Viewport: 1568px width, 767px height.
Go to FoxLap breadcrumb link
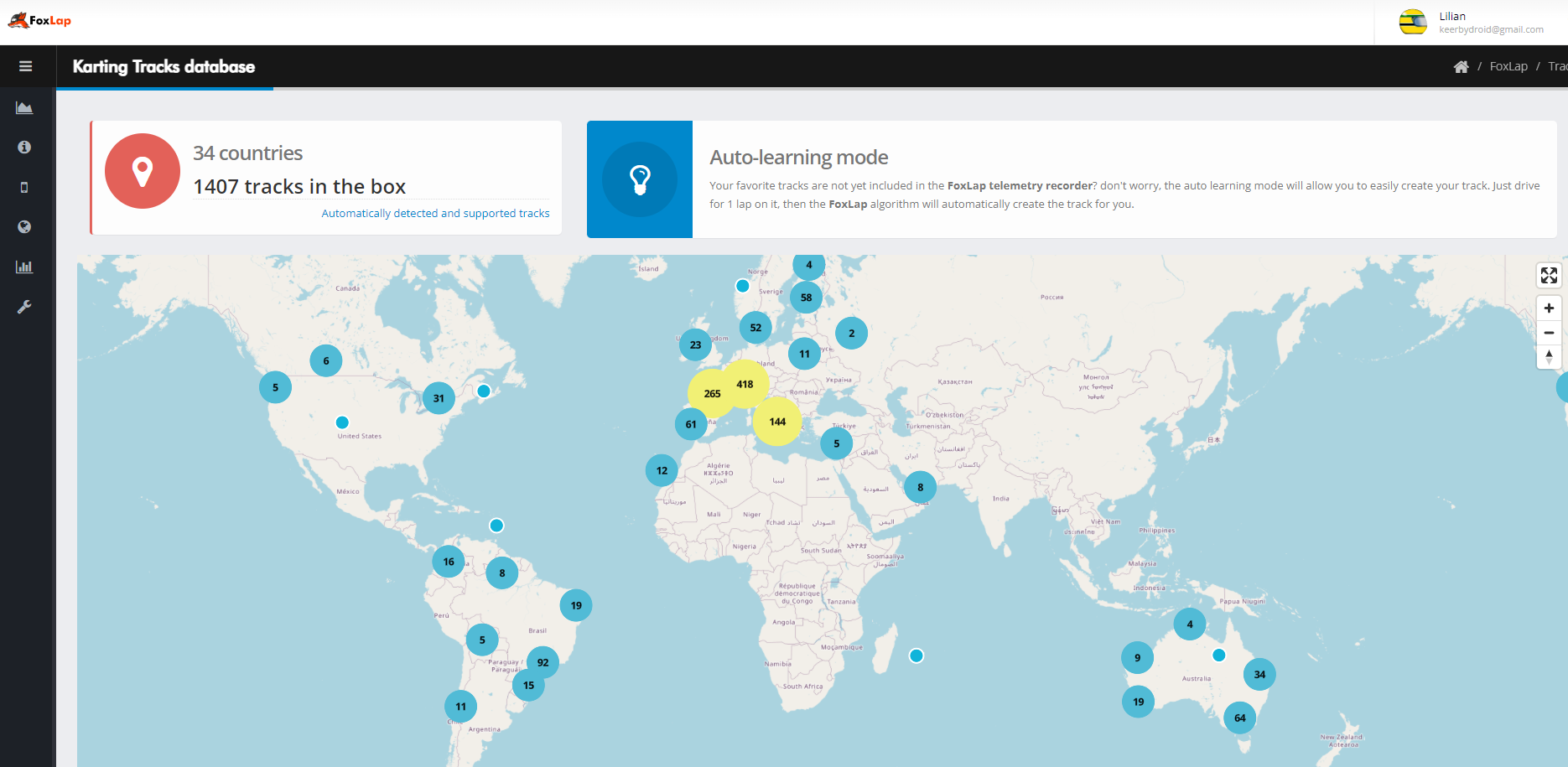[1508, 66]
